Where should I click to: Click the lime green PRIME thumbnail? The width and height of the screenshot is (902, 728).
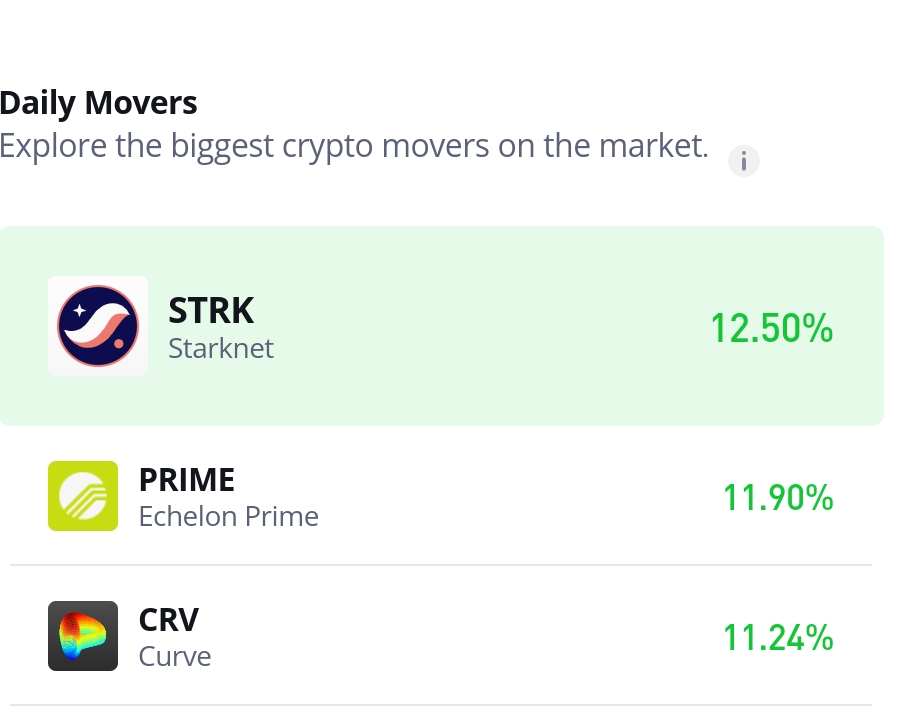tap(83, 496)
